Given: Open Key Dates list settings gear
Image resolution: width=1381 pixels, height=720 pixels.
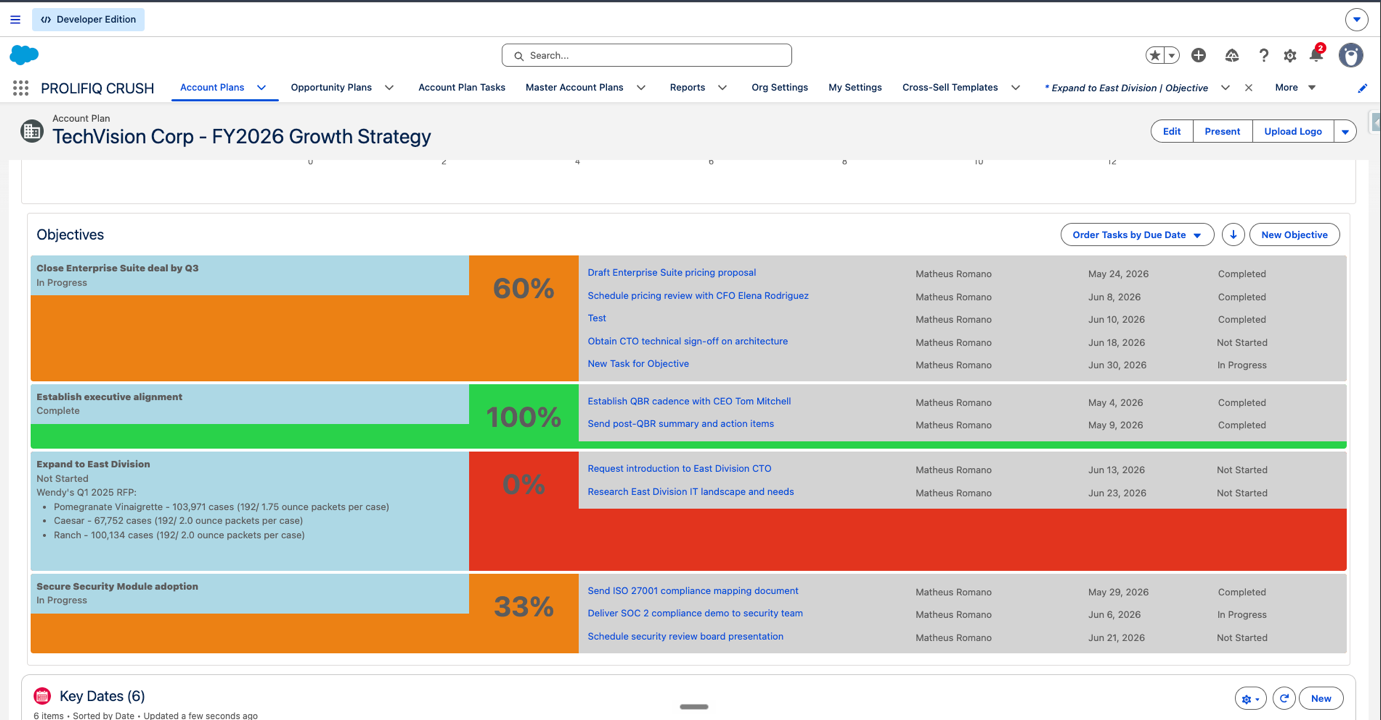Looking at the screenshot, I should tap(1250, 698).
